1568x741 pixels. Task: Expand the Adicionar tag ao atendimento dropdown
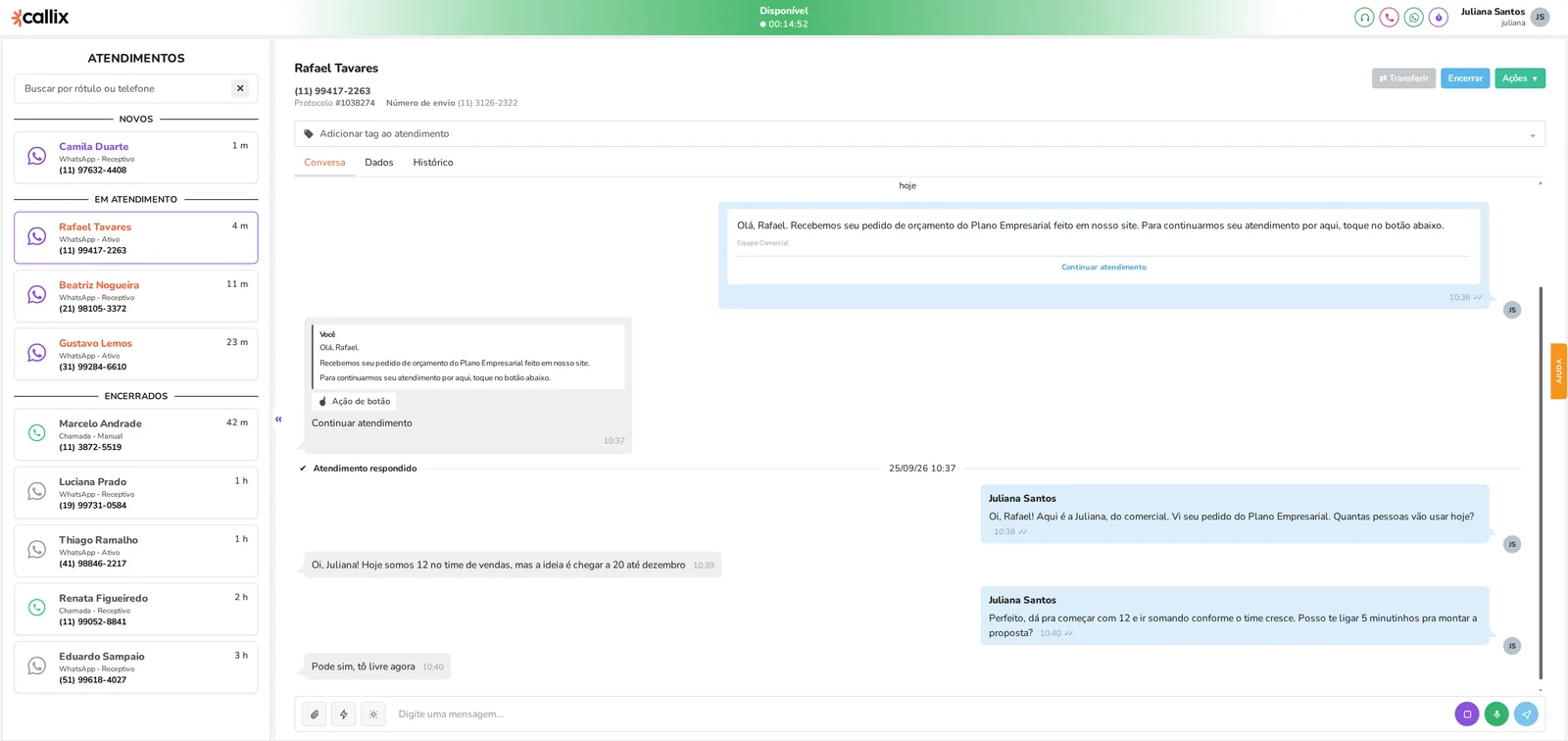(919, 134)
